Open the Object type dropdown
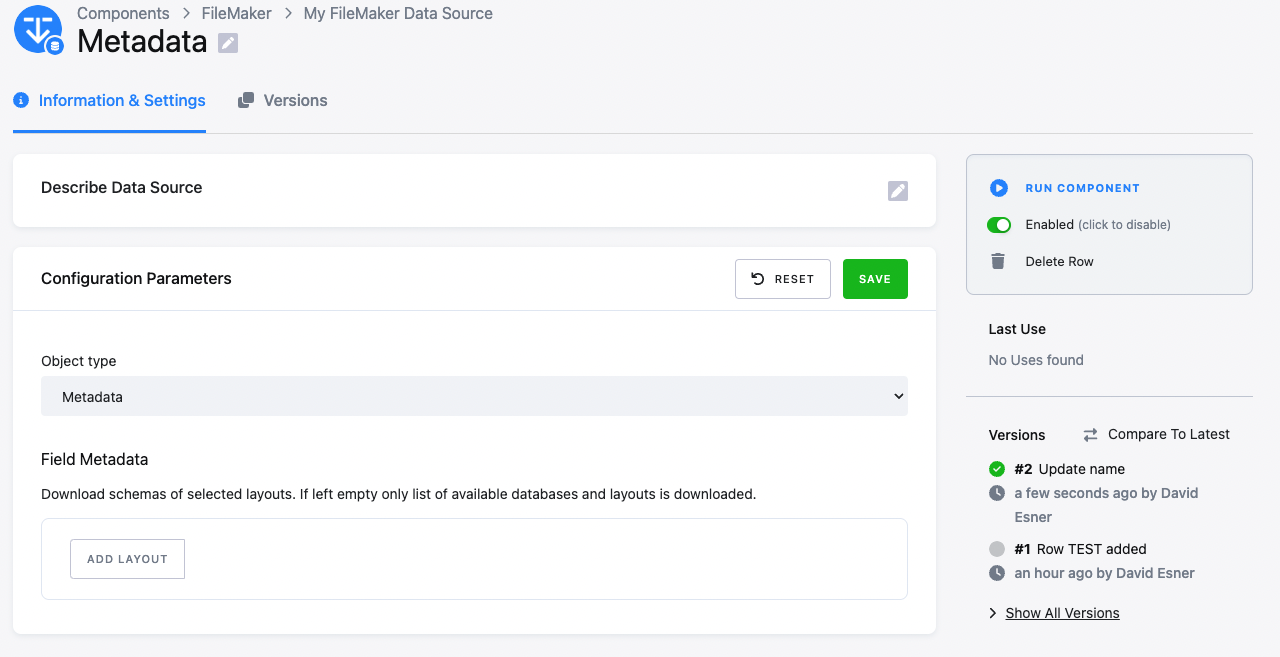 coord(474,396)
